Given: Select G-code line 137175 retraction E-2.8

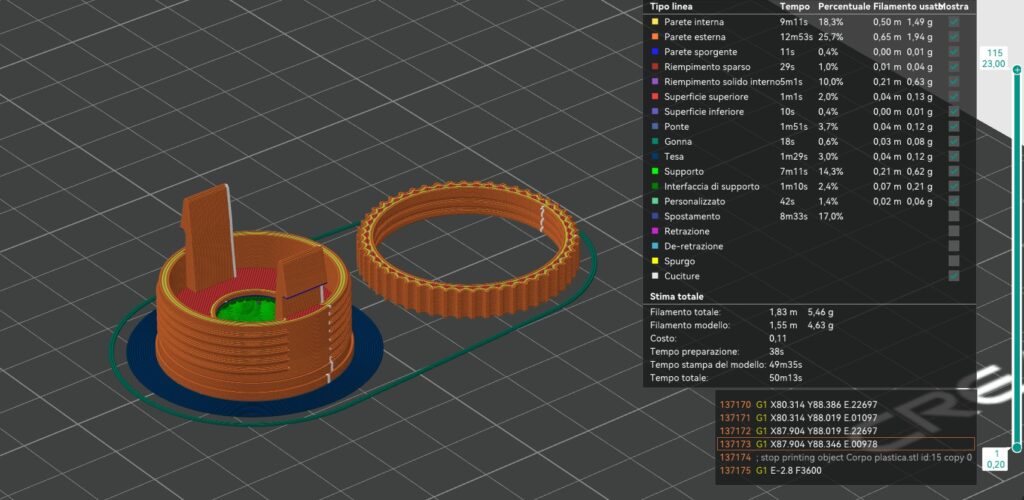Looking at the screenshot, I should 846,471.
